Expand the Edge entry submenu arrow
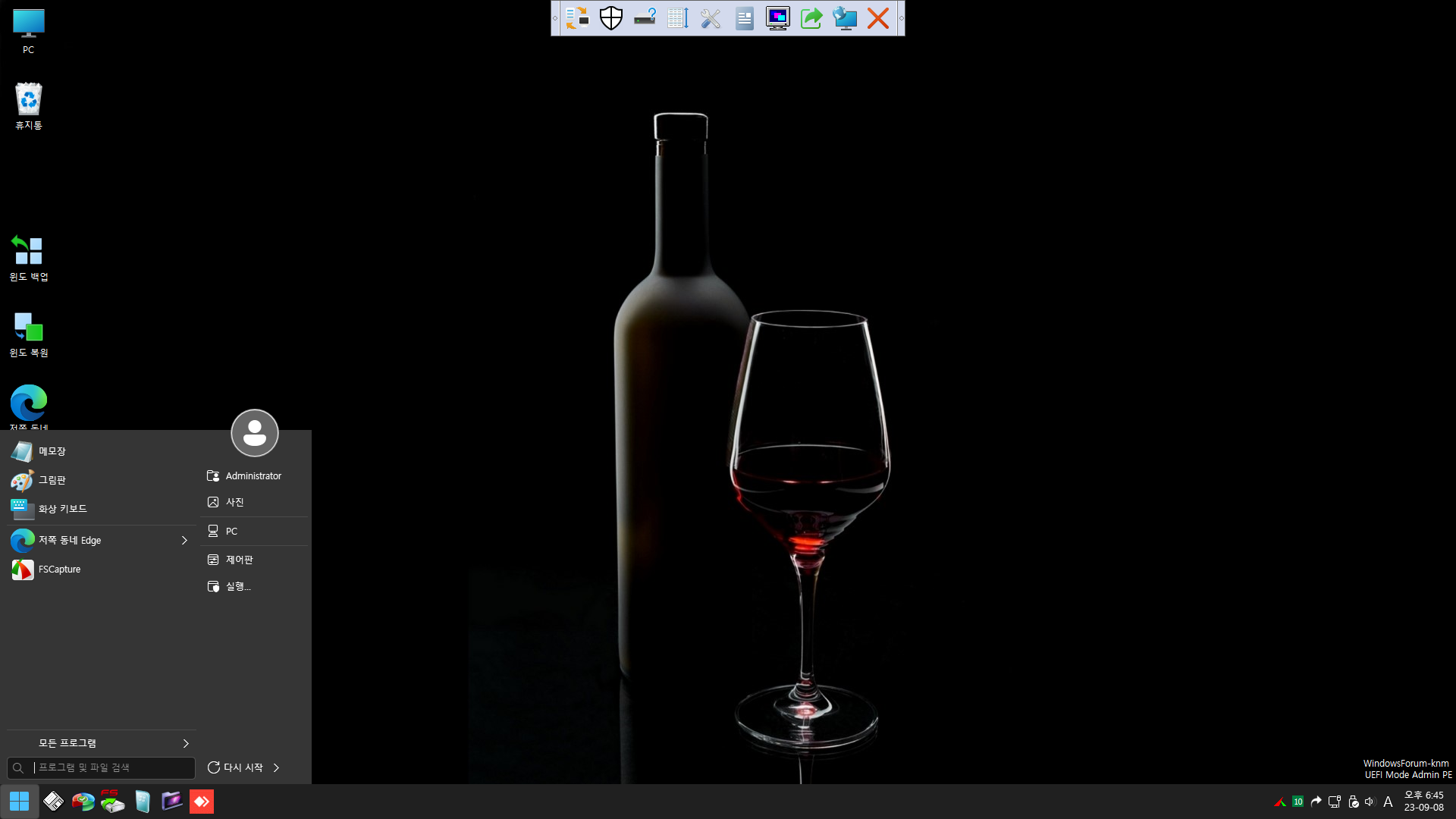 (x=184, y=540)
